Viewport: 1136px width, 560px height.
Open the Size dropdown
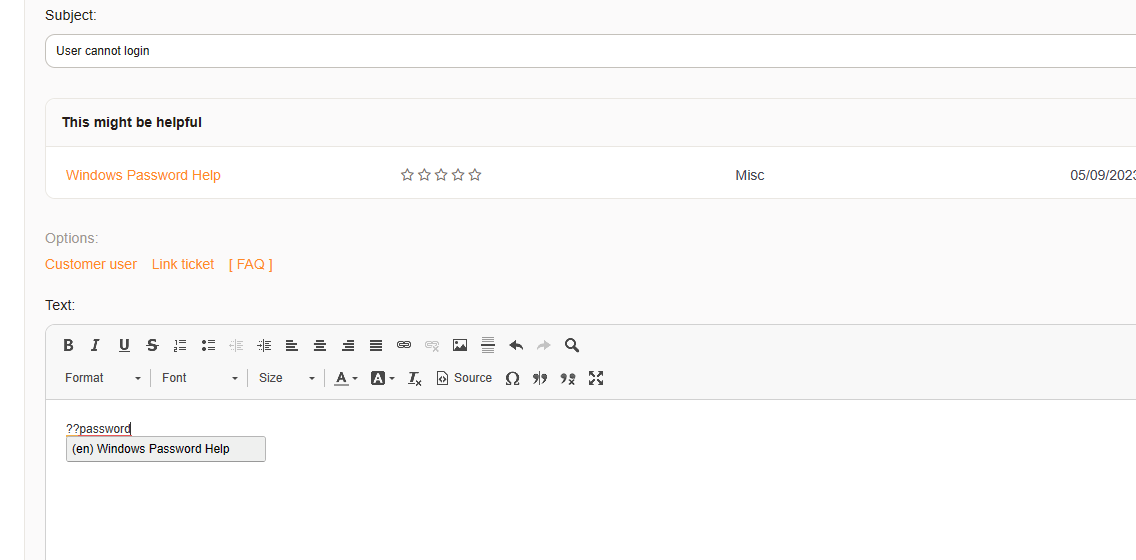(286, 378)
